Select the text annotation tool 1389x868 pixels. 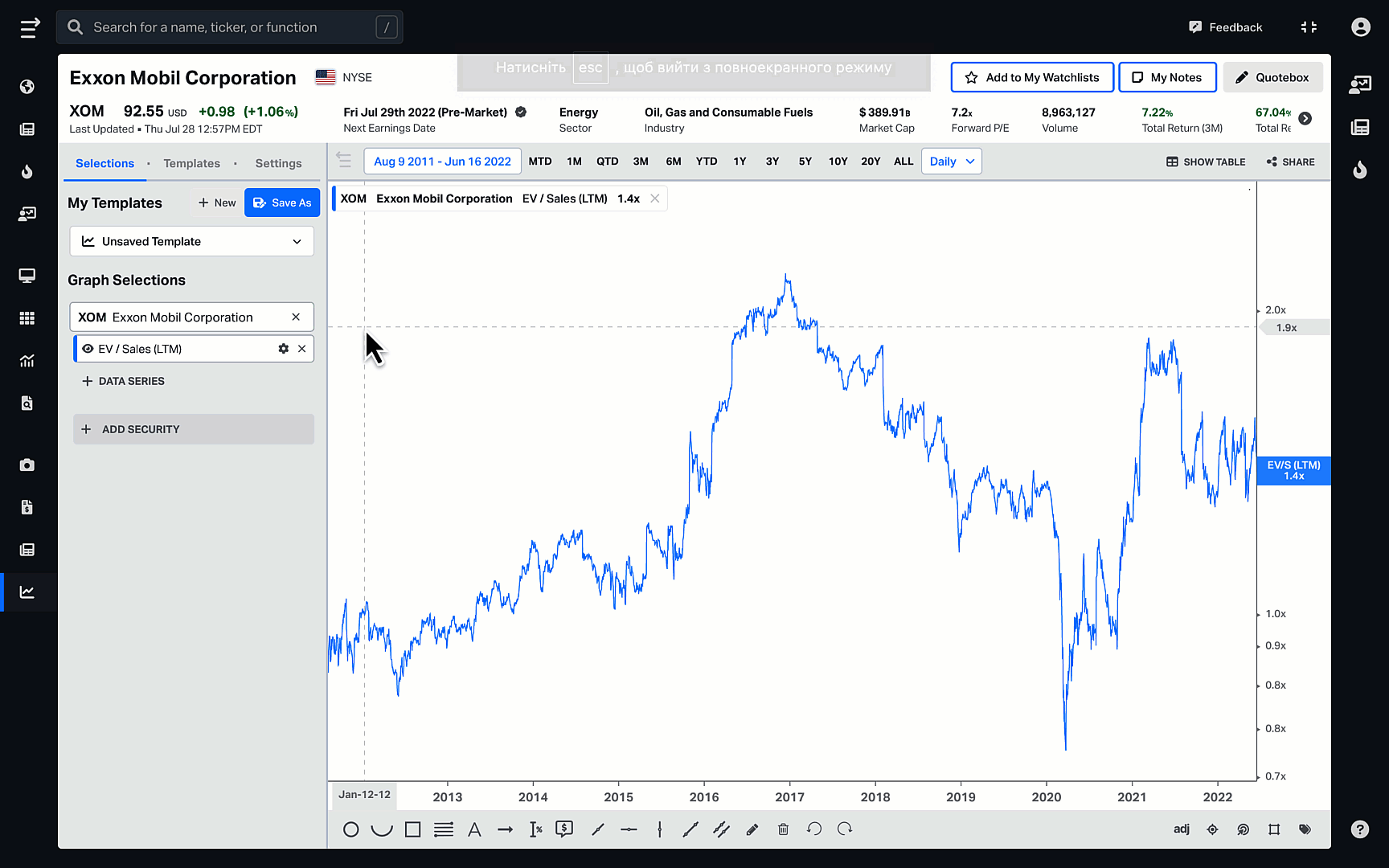(x=474, y=829)
